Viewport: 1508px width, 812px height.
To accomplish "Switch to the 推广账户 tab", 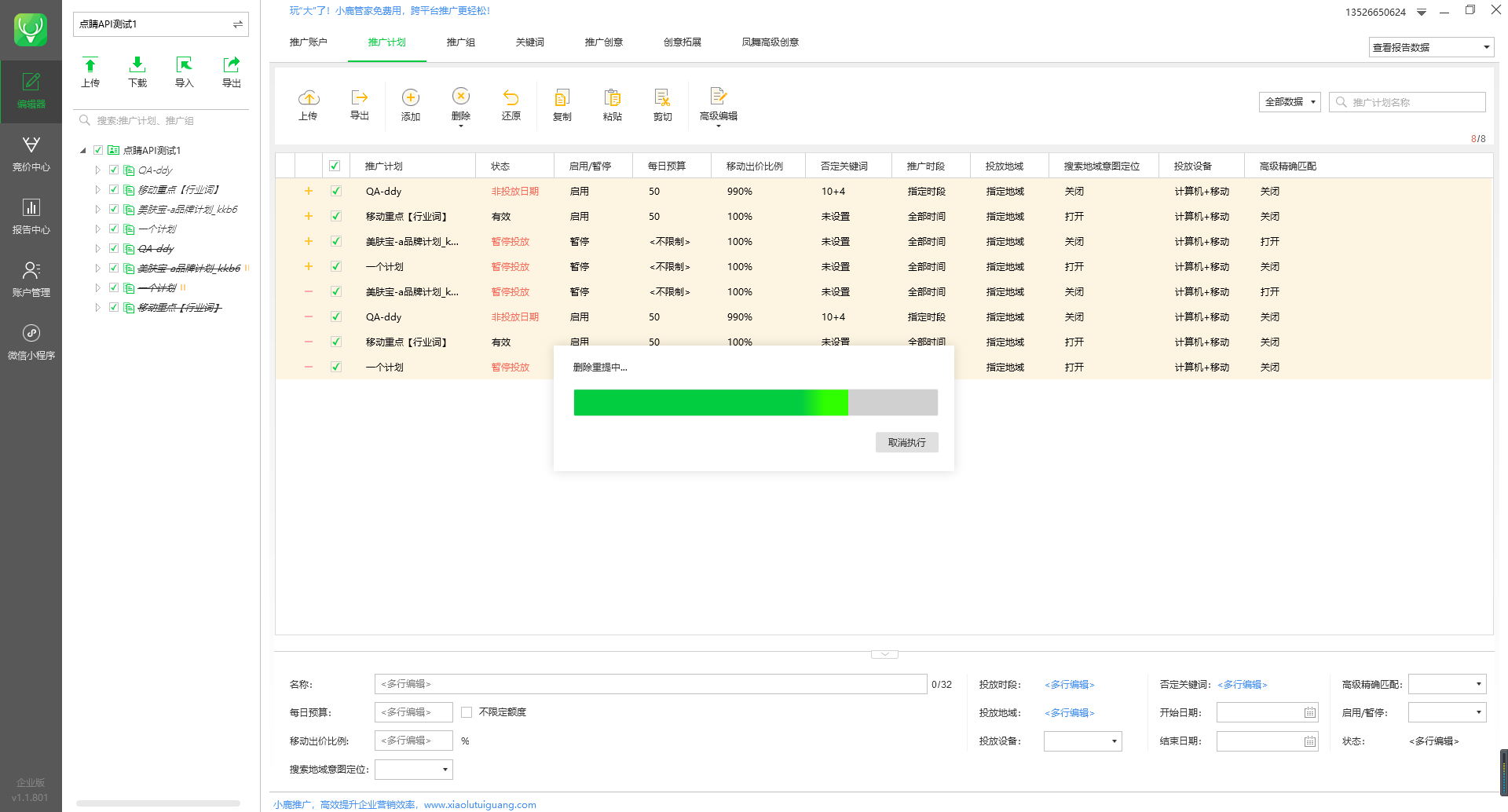I will (308, 42).
